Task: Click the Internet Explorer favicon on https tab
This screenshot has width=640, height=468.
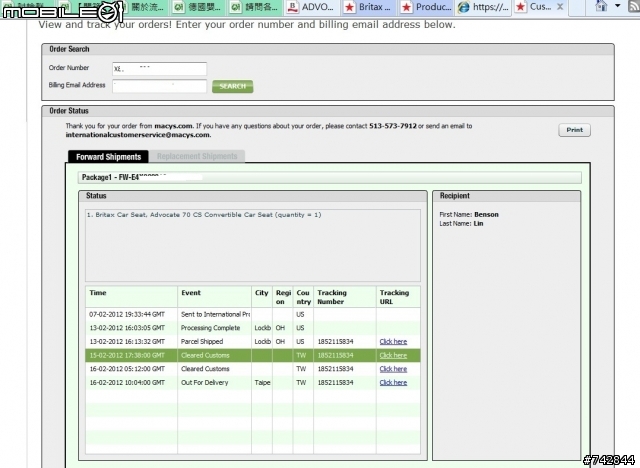Action: pyautogui.click(x=463, y=7)
